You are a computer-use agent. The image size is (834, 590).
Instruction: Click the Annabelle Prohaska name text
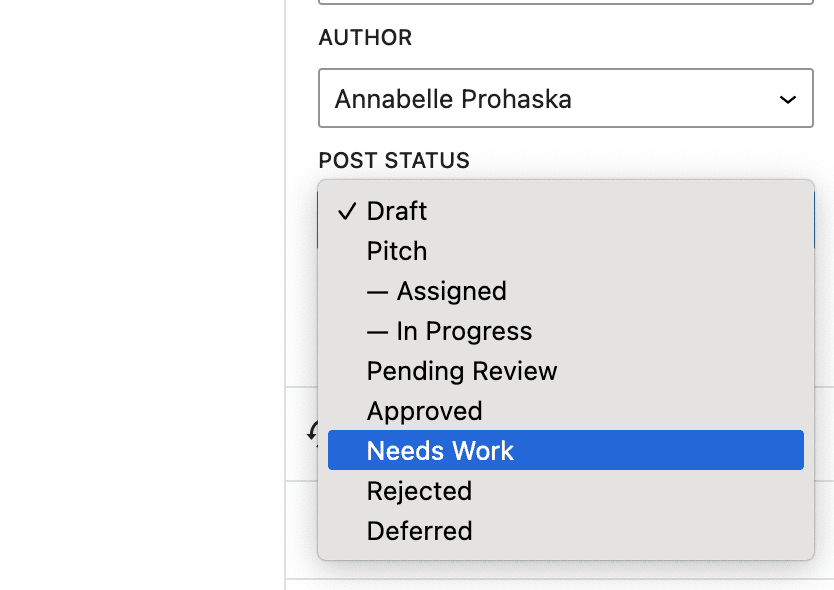[x=453, y=99]
